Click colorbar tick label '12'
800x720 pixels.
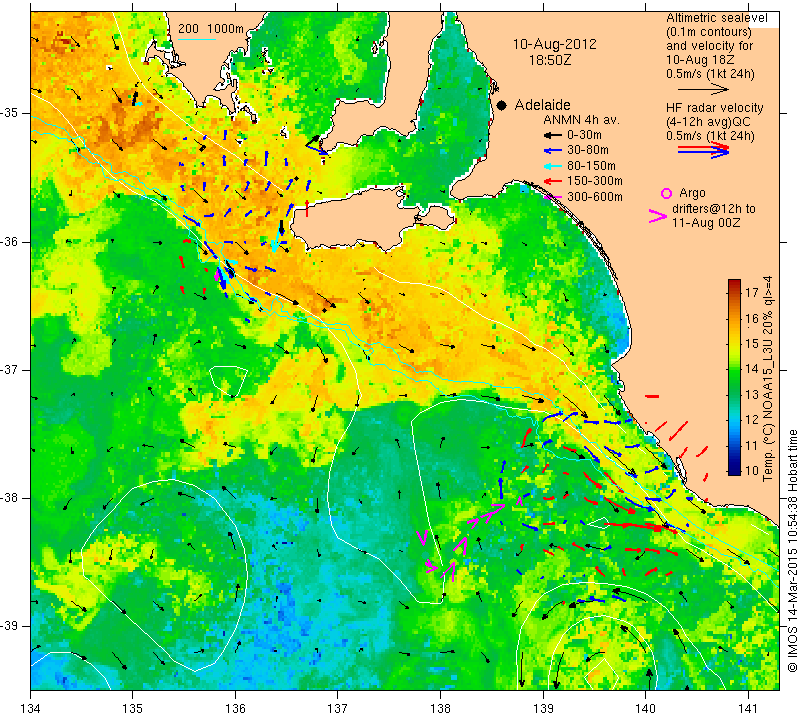pos(752,420)
